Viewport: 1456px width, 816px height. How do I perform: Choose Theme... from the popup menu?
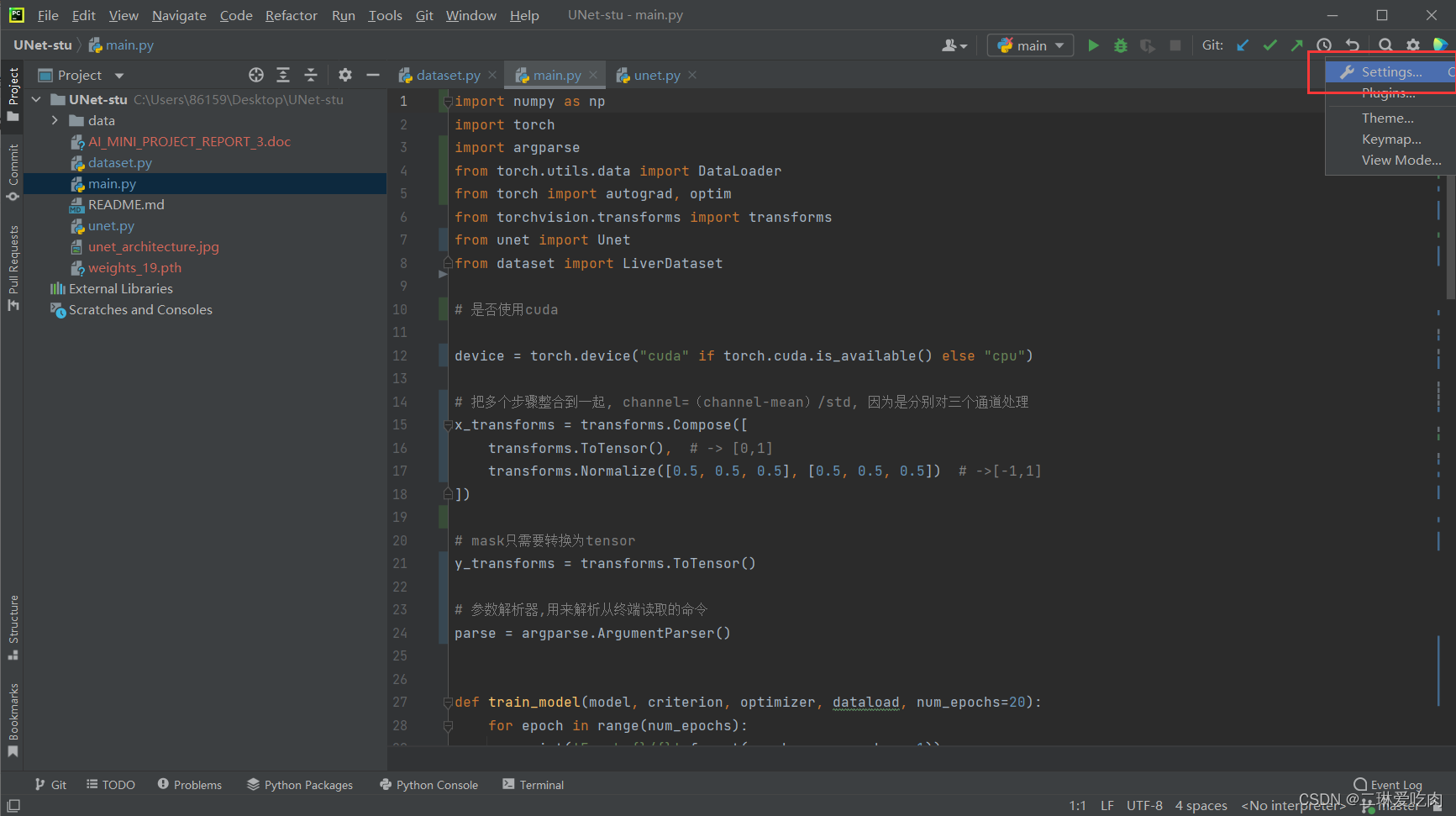(1390, 118)
